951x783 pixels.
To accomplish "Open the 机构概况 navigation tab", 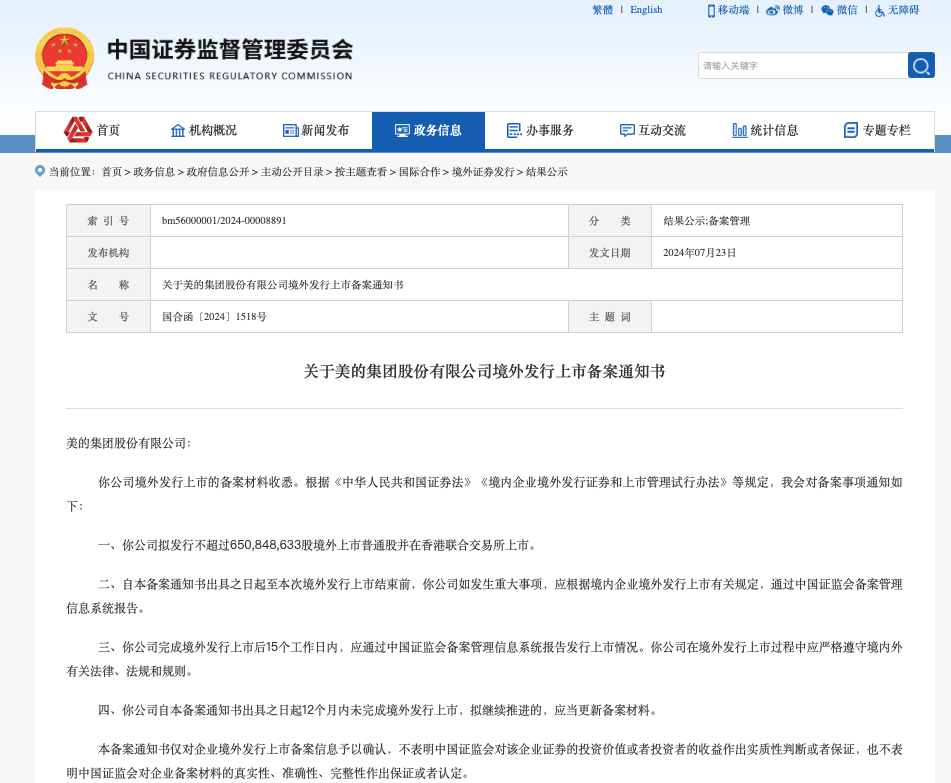I will [x=203, y=130].
